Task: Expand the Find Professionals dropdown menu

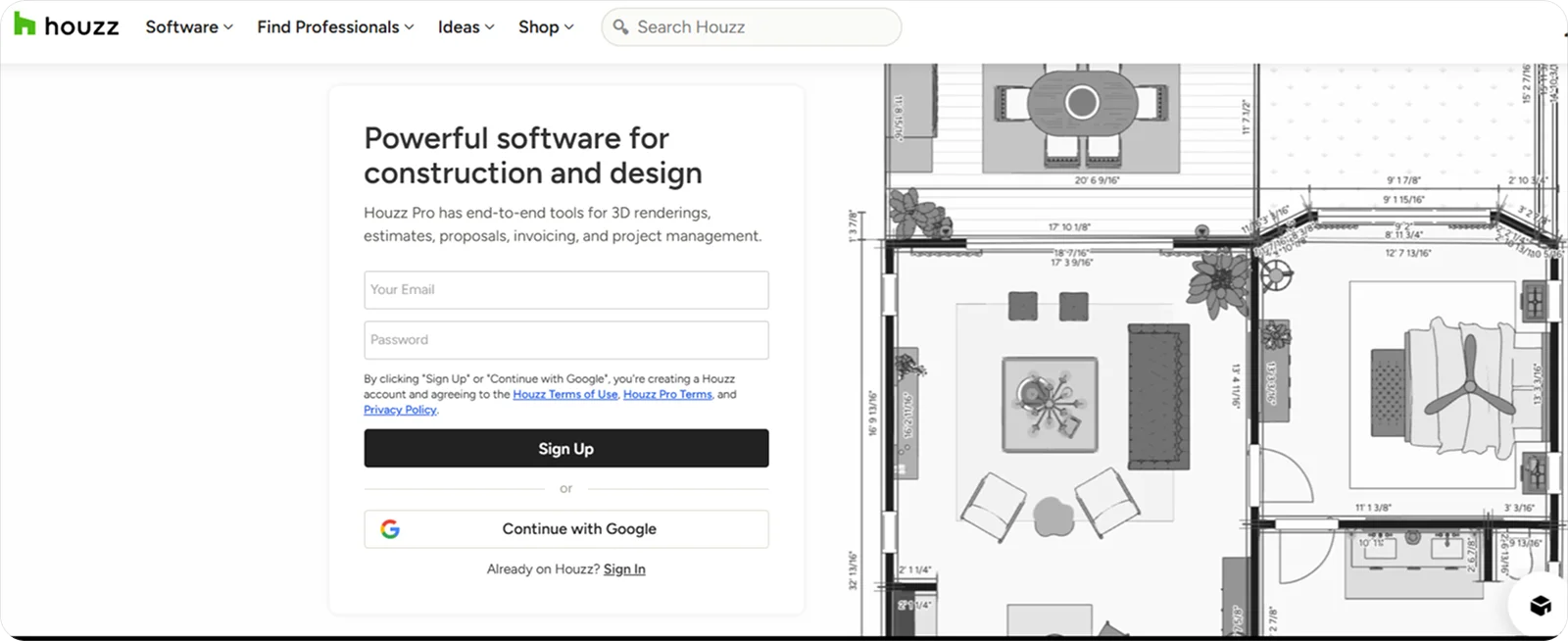Action: pos(335,27)
